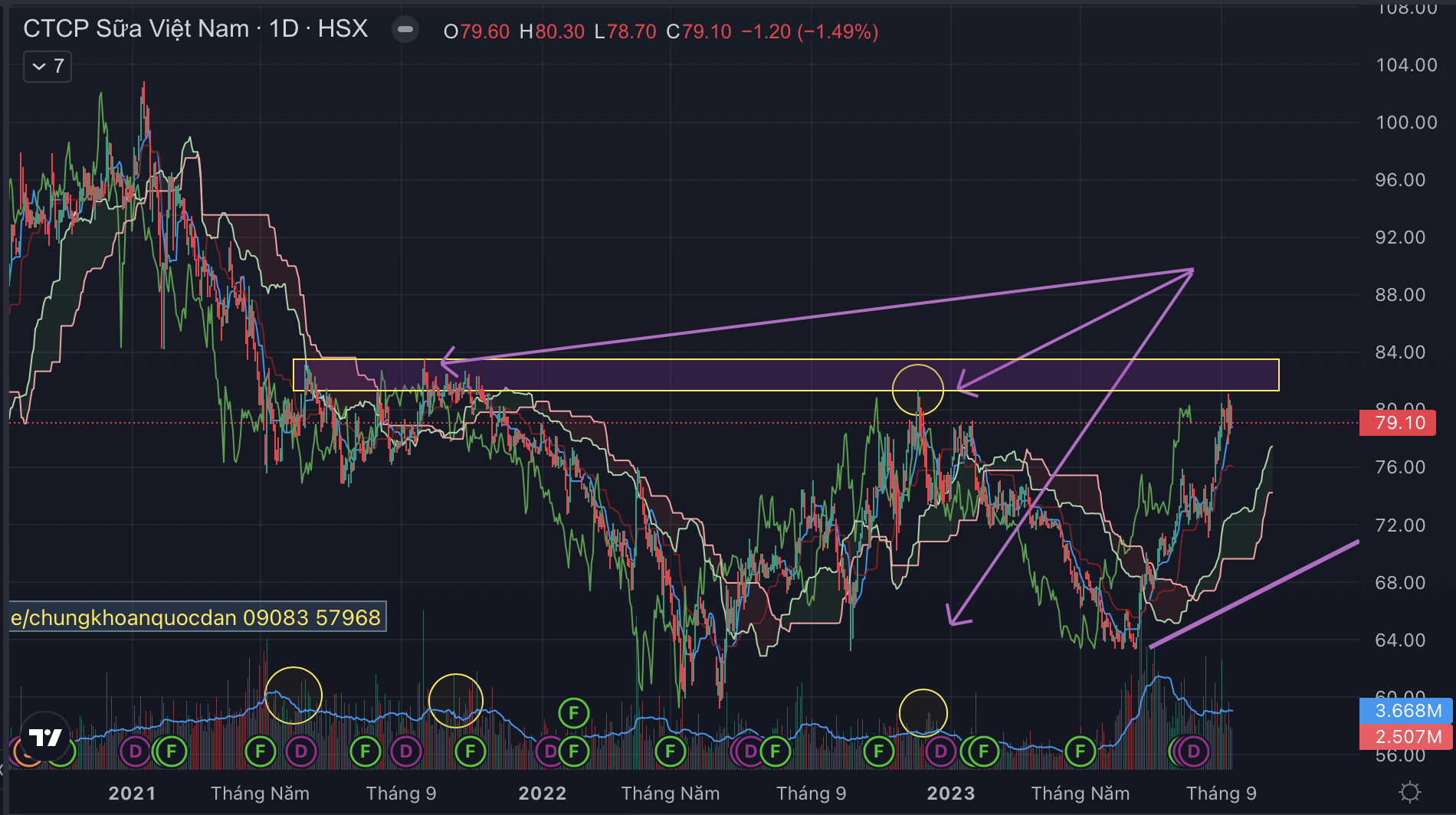This screenshot has width=1456, height=815.
Task: Click the TradingView logo icon
Action: pyautogui.click(x=45, y=738)
